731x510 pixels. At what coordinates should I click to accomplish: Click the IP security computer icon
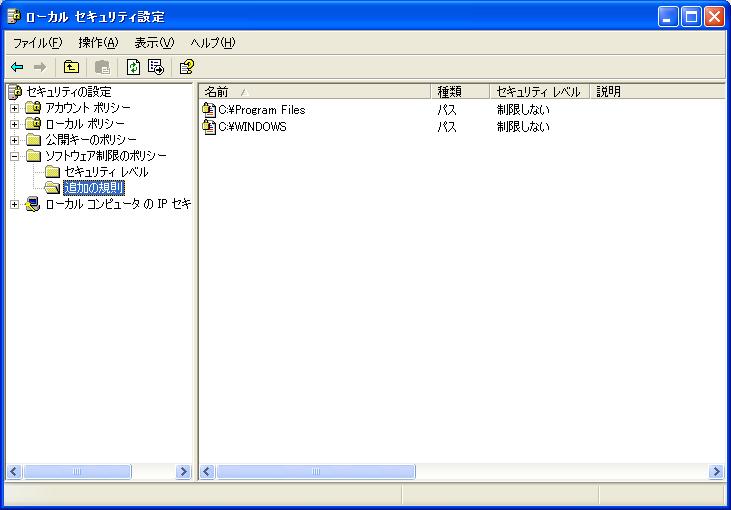coord(33,204)
